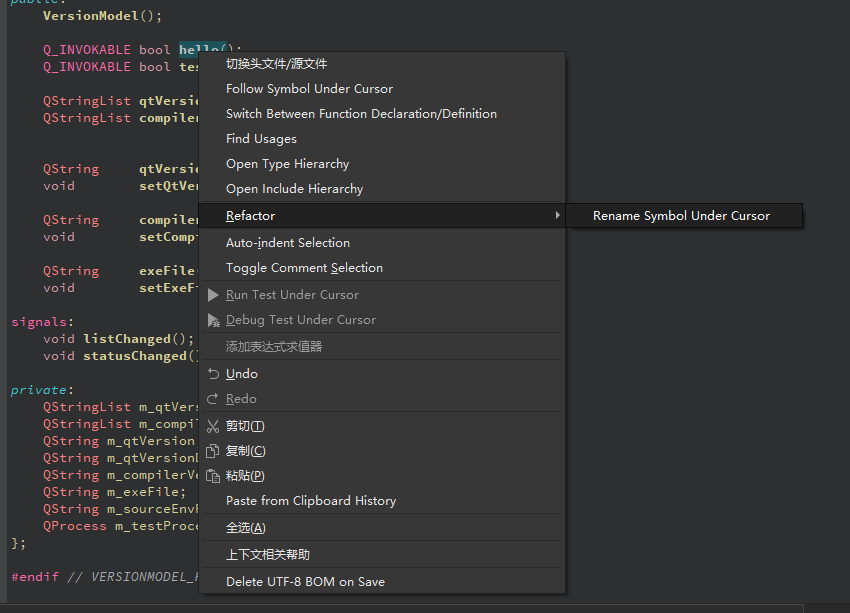Choose Delete UTF-8 BOM on Save
Viewport: 850px width, 613px height.
[382, 582]
